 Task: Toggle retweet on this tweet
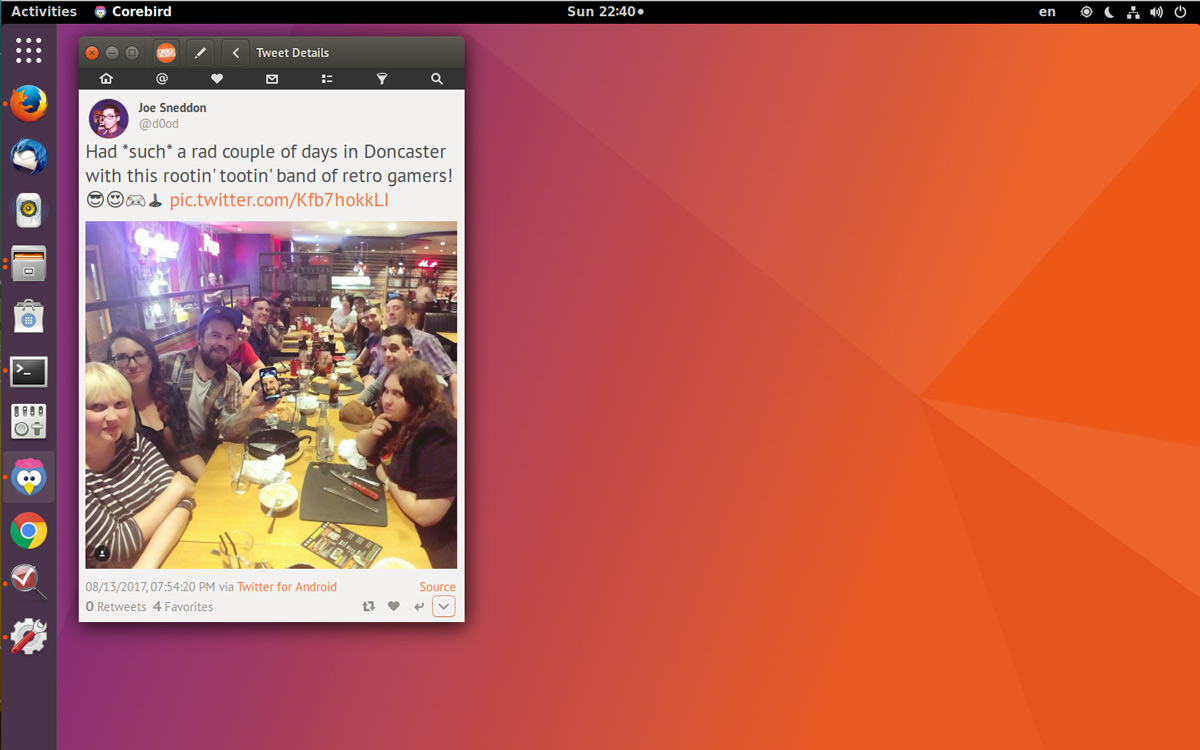[x=369, y=606]
